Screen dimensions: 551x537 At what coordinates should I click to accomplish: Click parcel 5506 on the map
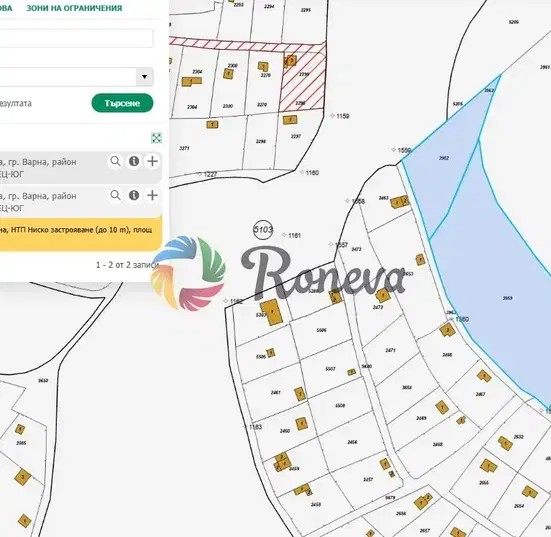tap(321, 330)
